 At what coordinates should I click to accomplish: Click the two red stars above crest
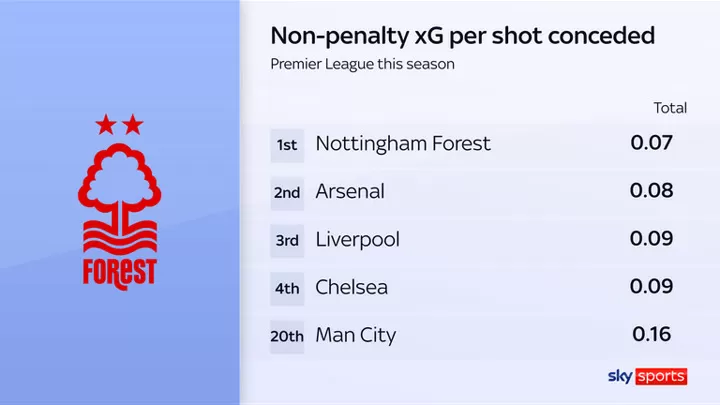click(119, 124)
